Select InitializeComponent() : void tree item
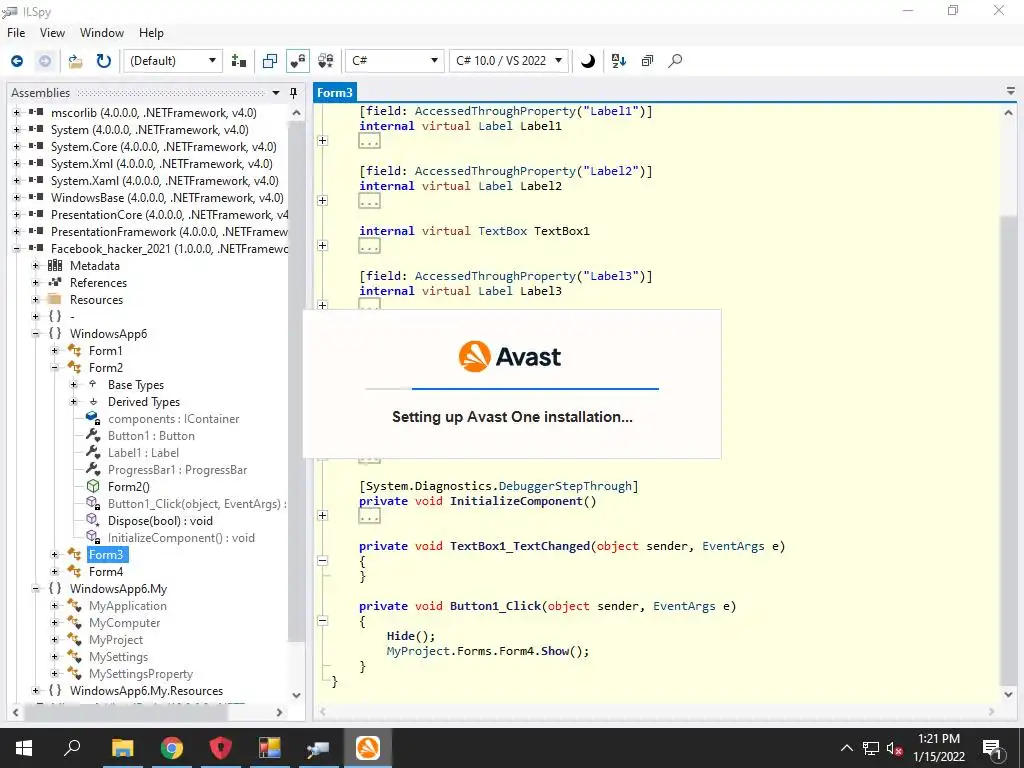 pos(181,537)
